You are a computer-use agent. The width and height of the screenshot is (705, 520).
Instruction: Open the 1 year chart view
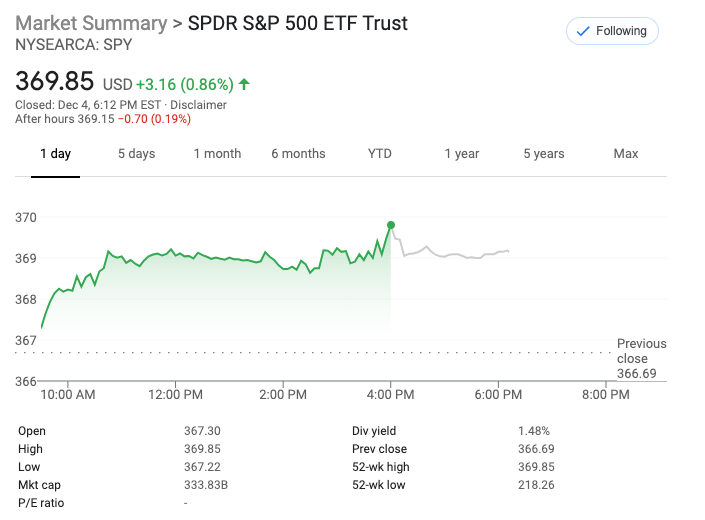(x=462, y=154)
